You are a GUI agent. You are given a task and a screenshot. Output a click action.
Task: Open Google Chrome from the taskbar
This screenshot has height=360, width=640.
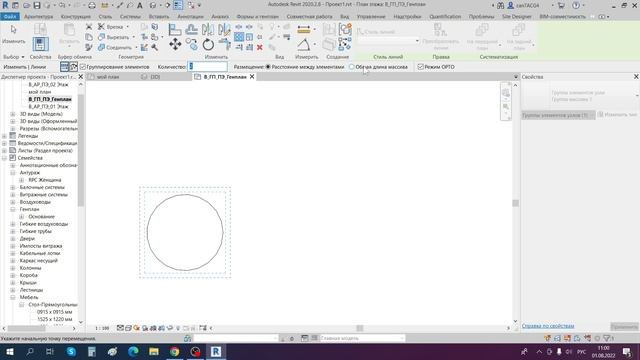point(175,351)
